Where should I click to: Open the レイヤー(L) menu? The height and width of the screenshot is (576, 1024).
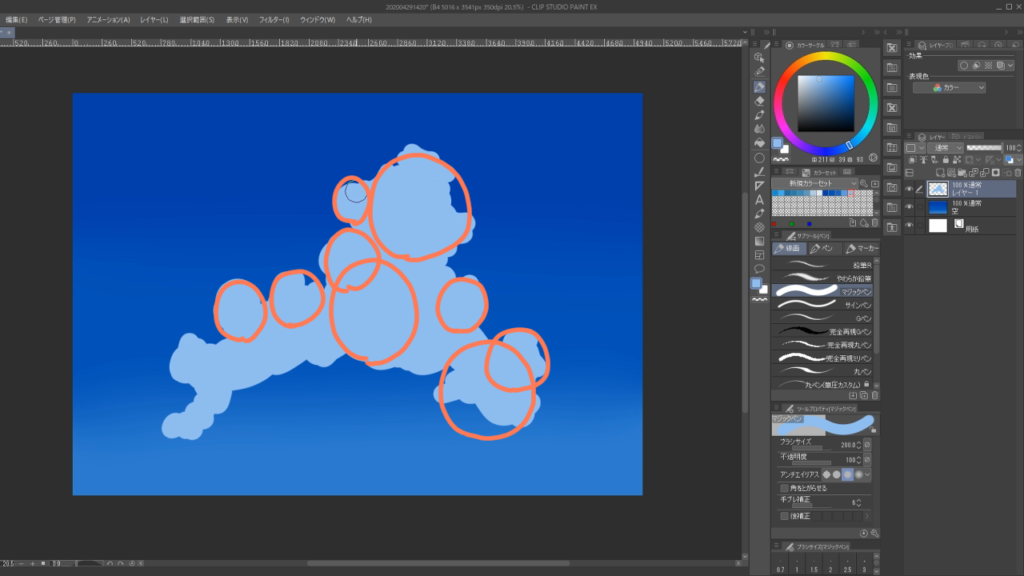click(x=153, y=20)
